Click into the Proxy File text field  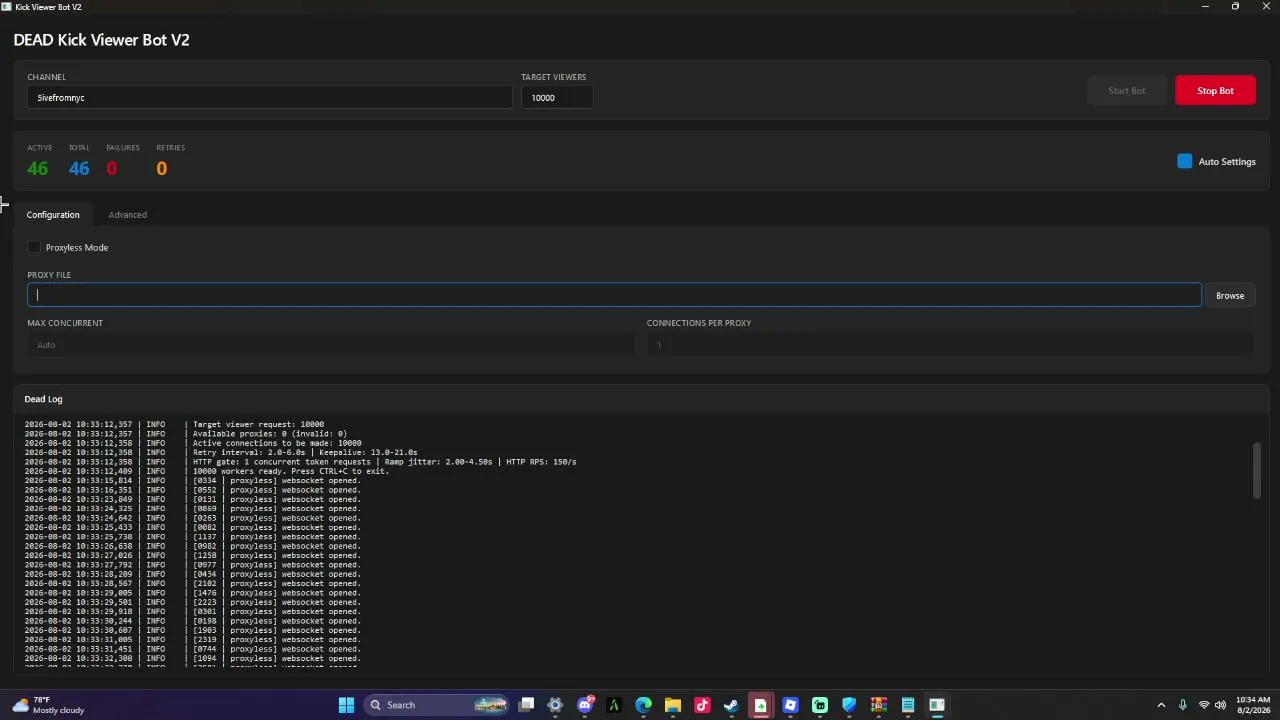click(614, 295)
